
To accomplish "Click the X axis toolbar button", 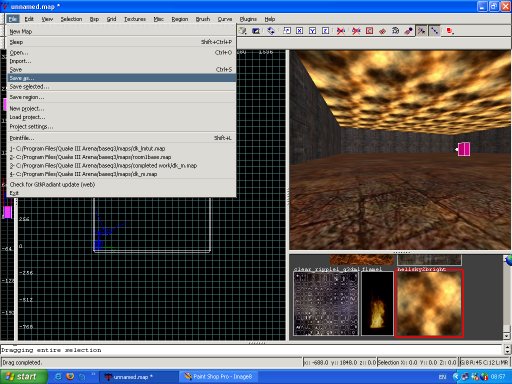I will [x=300, y=31].
